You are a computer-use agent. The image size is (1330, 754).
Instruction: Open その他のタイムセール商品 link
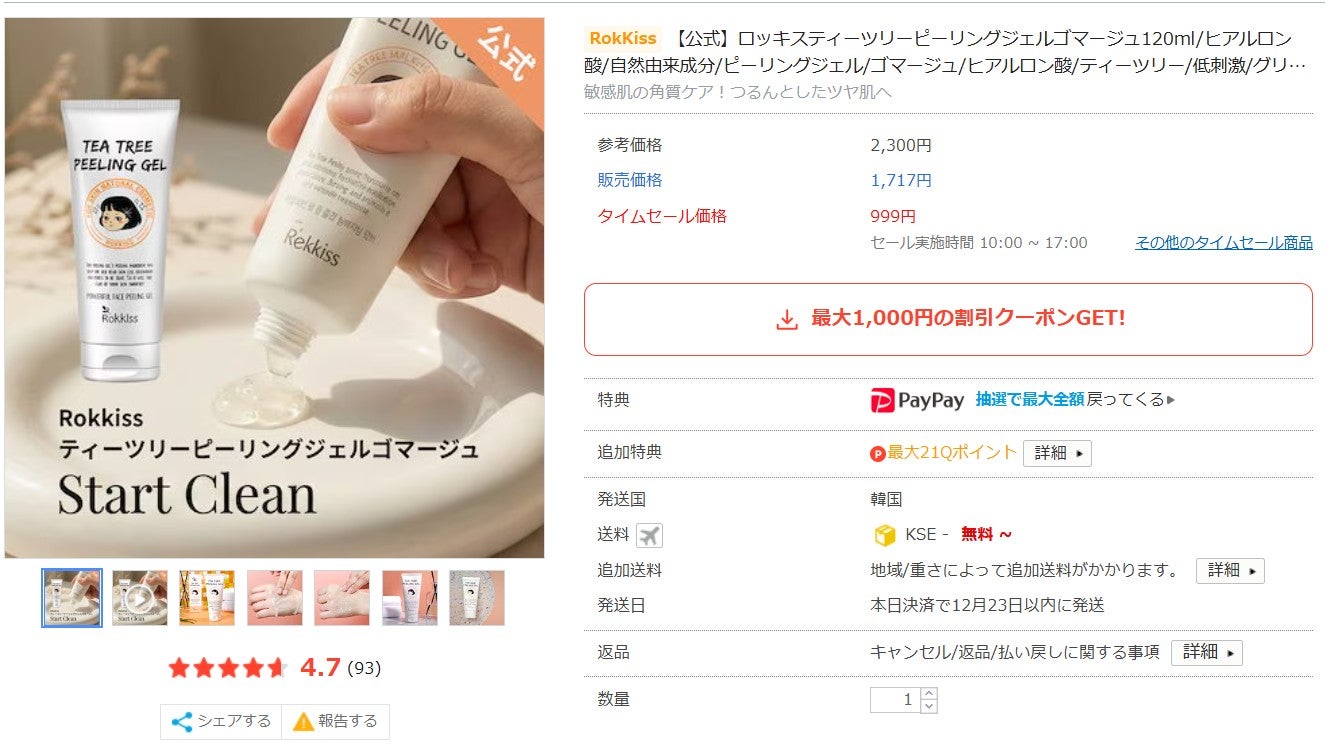(1223, 243)
